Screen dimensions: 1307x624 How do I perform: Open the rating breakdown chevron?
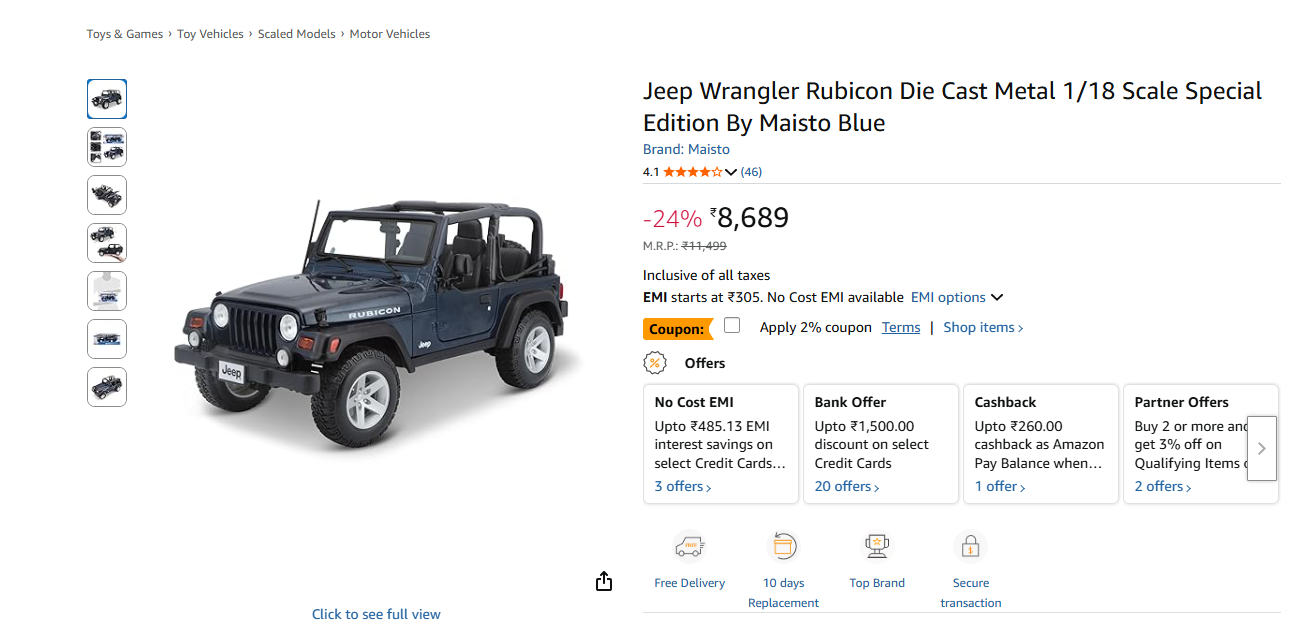731,172
